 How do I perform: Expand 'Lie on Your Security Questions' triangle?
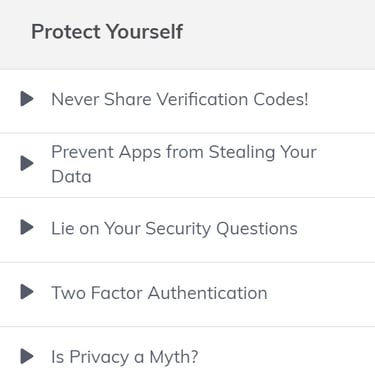coord(27,227)
